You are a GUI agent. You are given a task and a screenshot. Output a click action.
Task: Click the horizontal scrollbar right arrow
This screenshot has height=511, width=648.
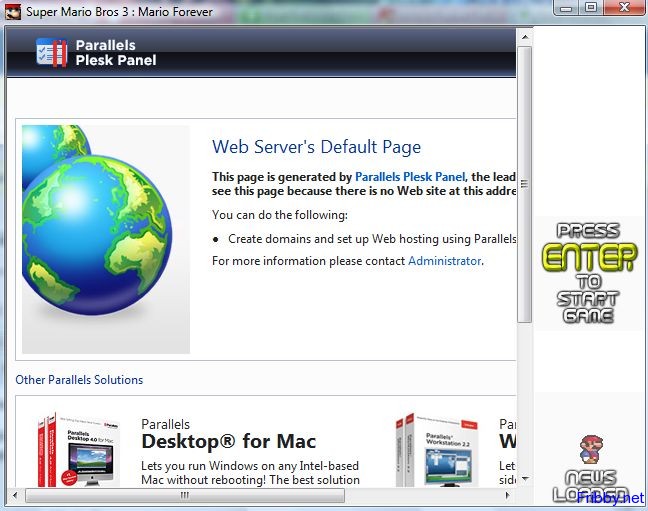coord(507,495)
